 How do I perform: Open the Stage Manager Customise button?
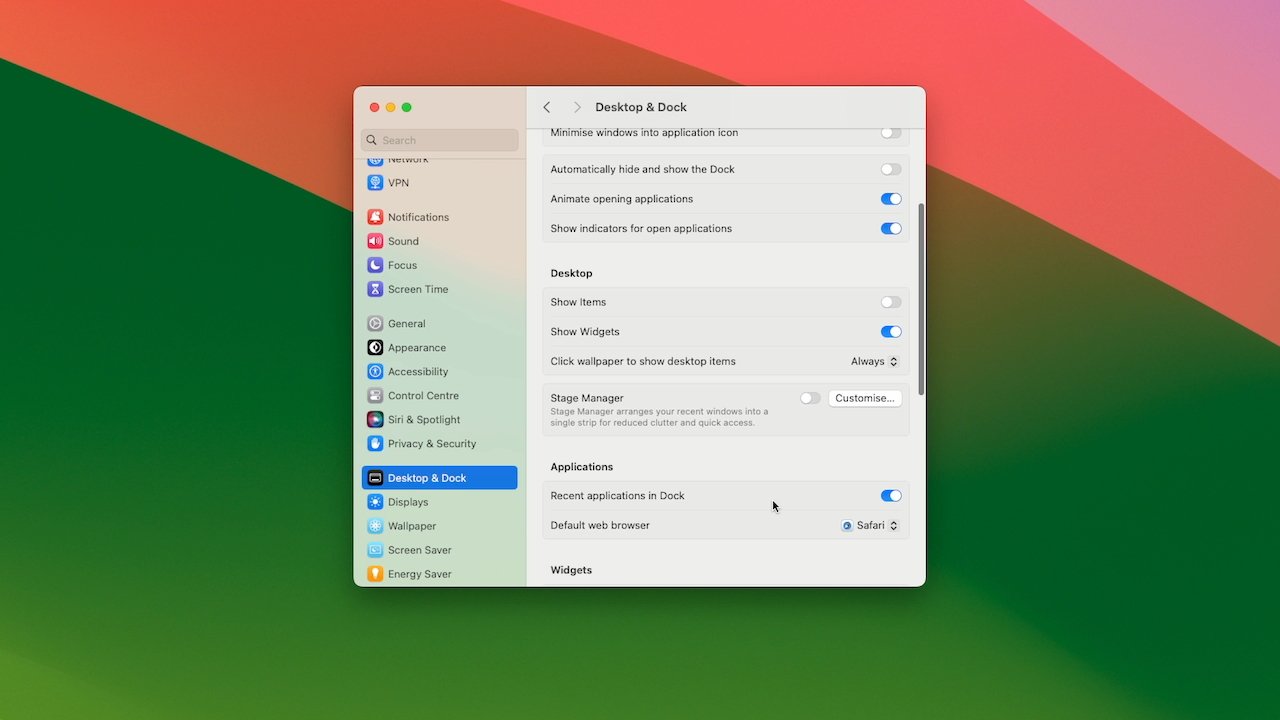pos(865,398)
